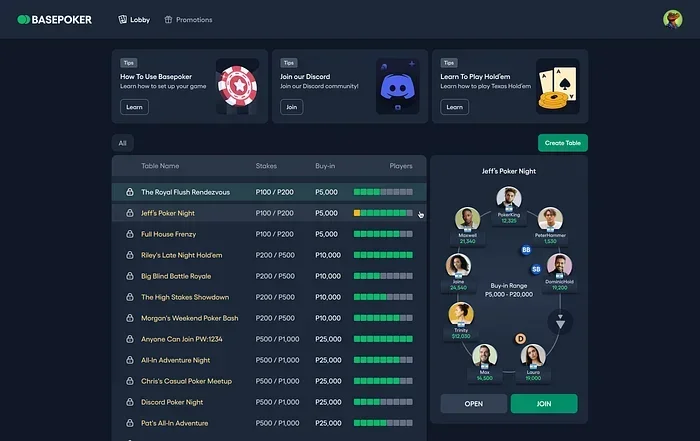Click Join under Join our Discord

[291, 107]
